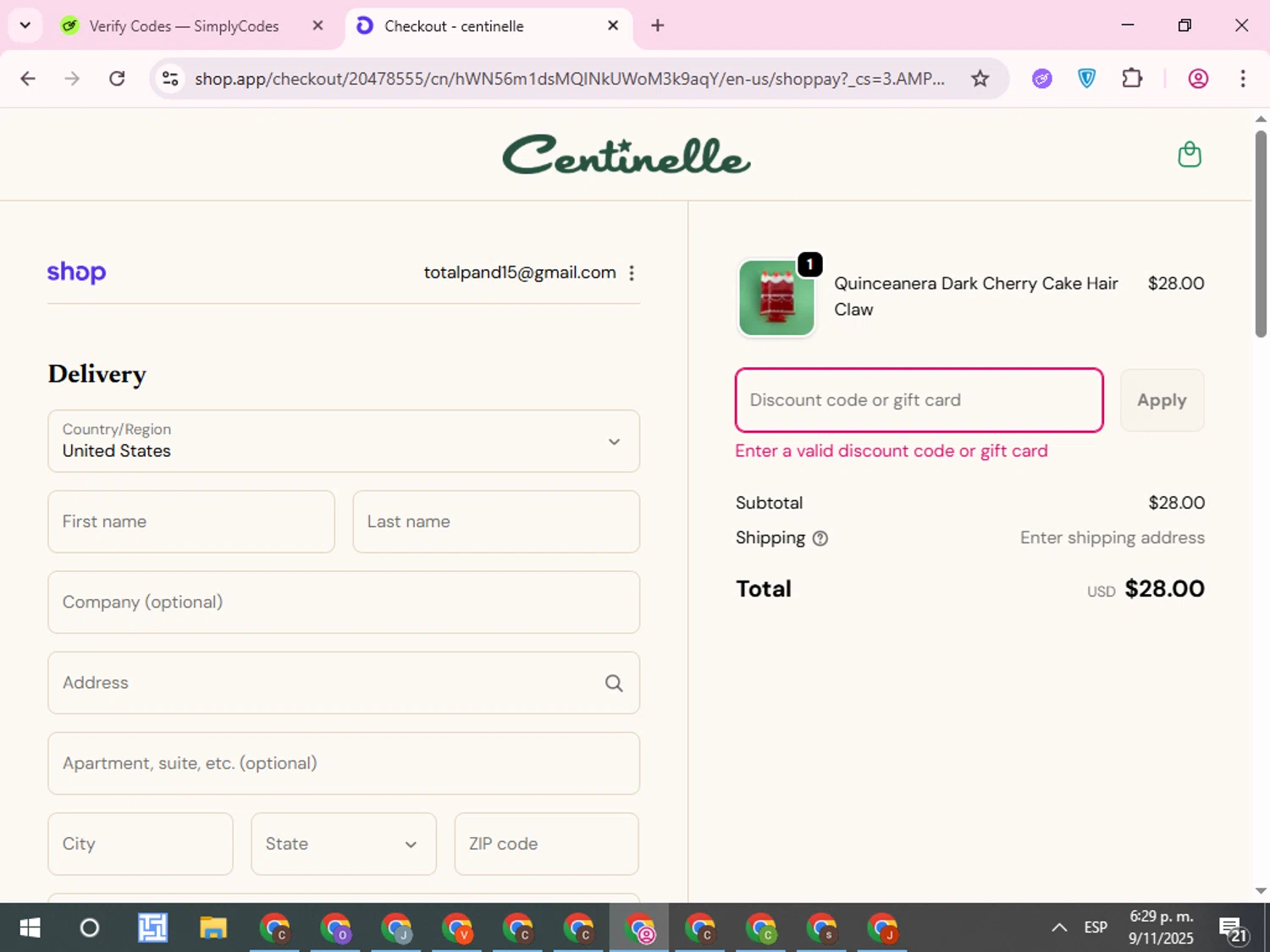
Task: Open the blue maze app on taskbar
Action: click(152, 928)
